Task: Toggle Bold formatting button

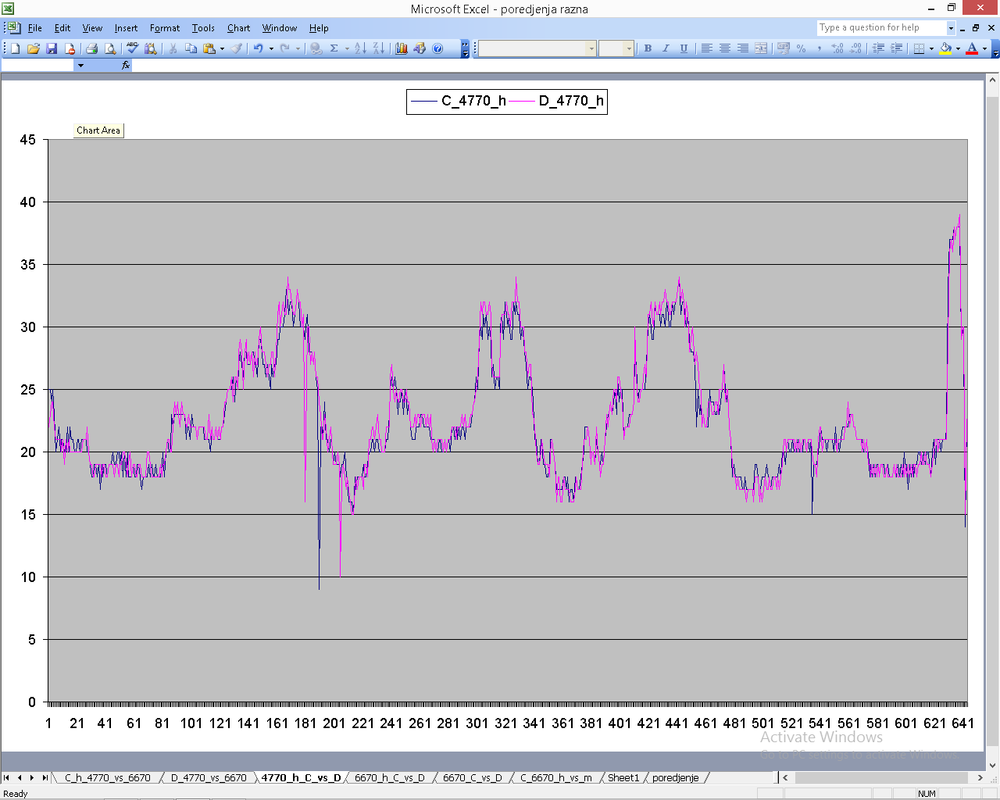Action: tap(648, 48)
